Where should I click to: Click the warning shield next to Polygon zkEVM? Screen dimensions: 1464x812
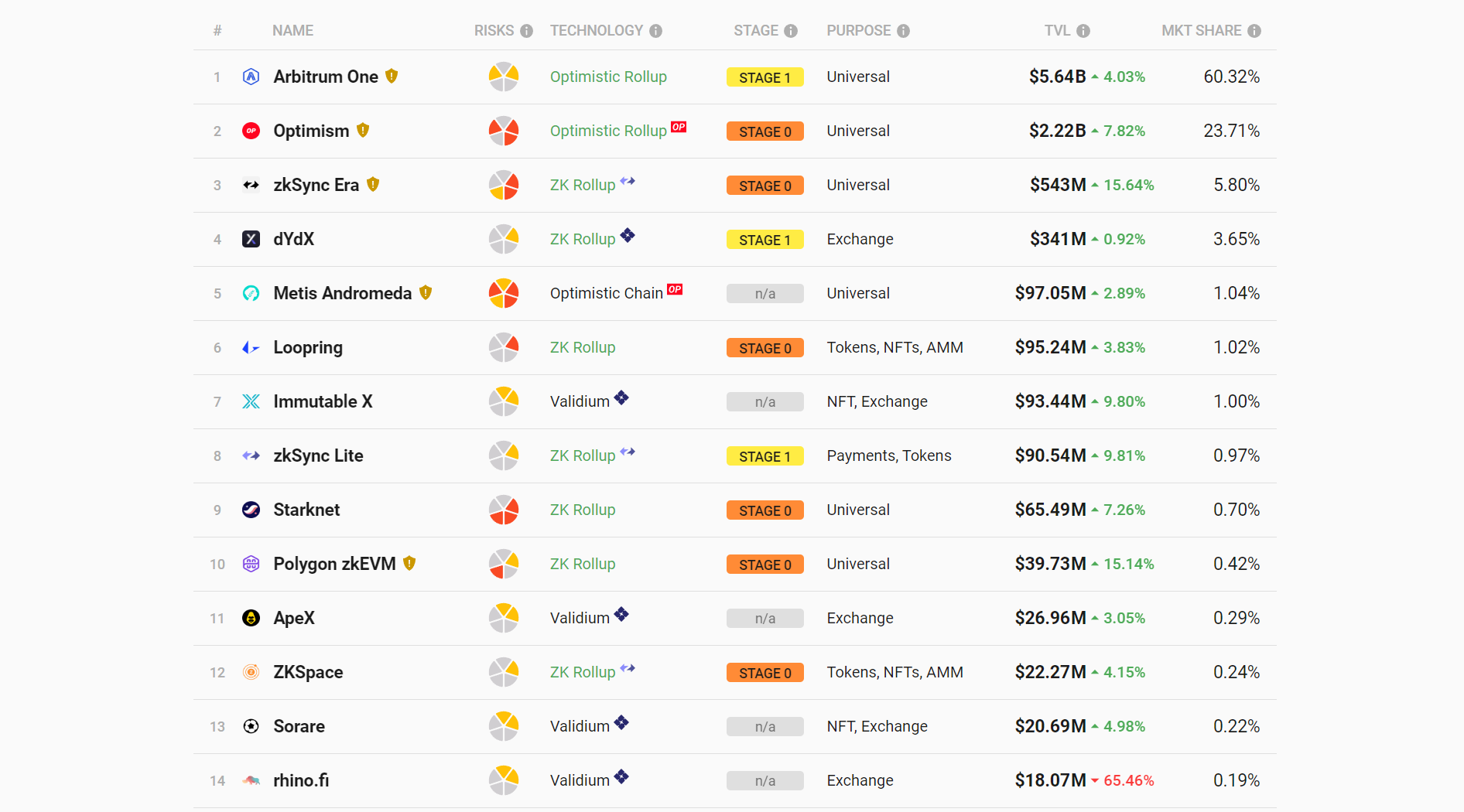click(x=409, y=563)
